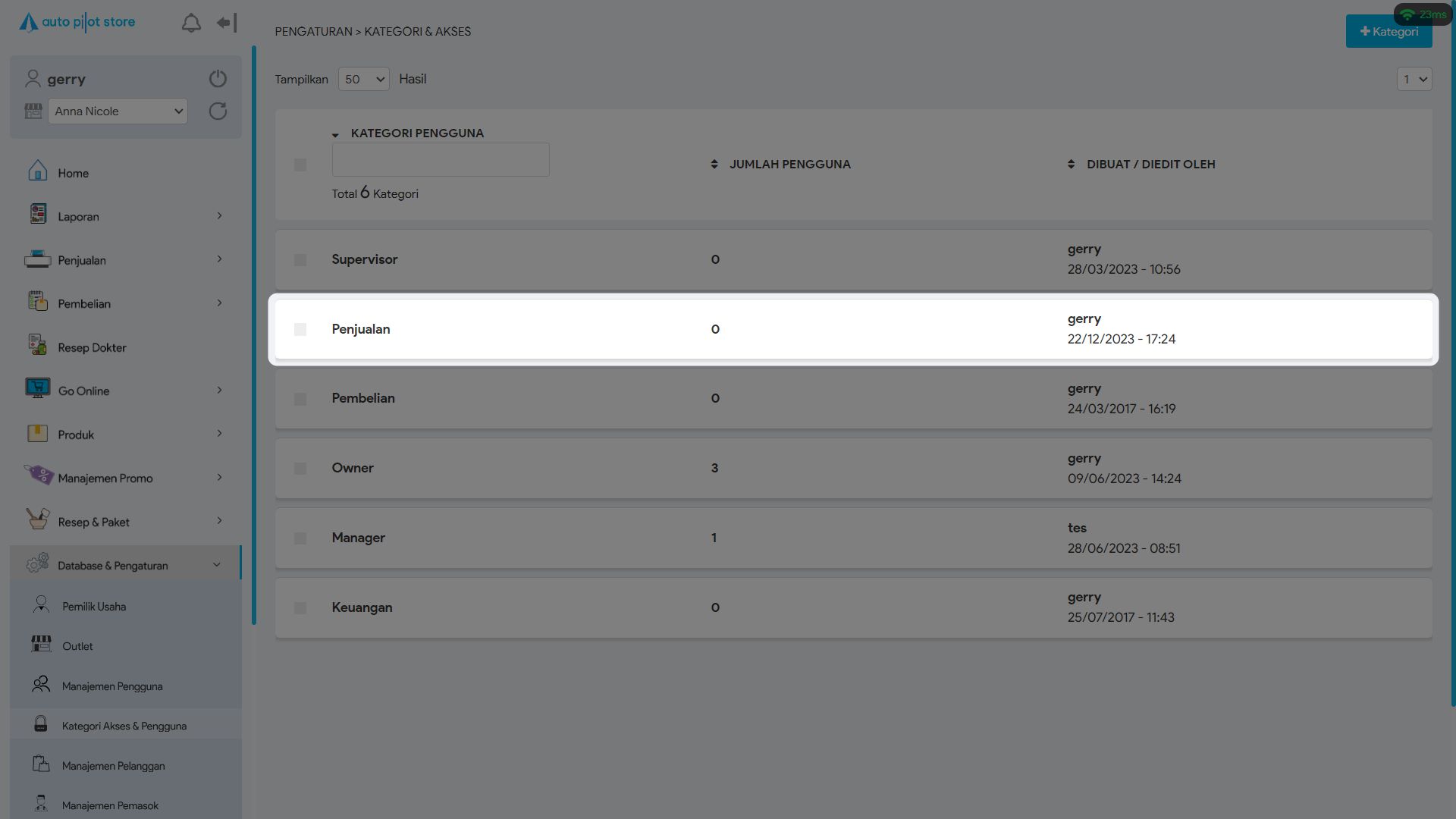This screenshot has width=1456, height=819.
Task: Open the Tampilkan 50 results dropdown
Action: pyautogui.click(x=363, y=80)
